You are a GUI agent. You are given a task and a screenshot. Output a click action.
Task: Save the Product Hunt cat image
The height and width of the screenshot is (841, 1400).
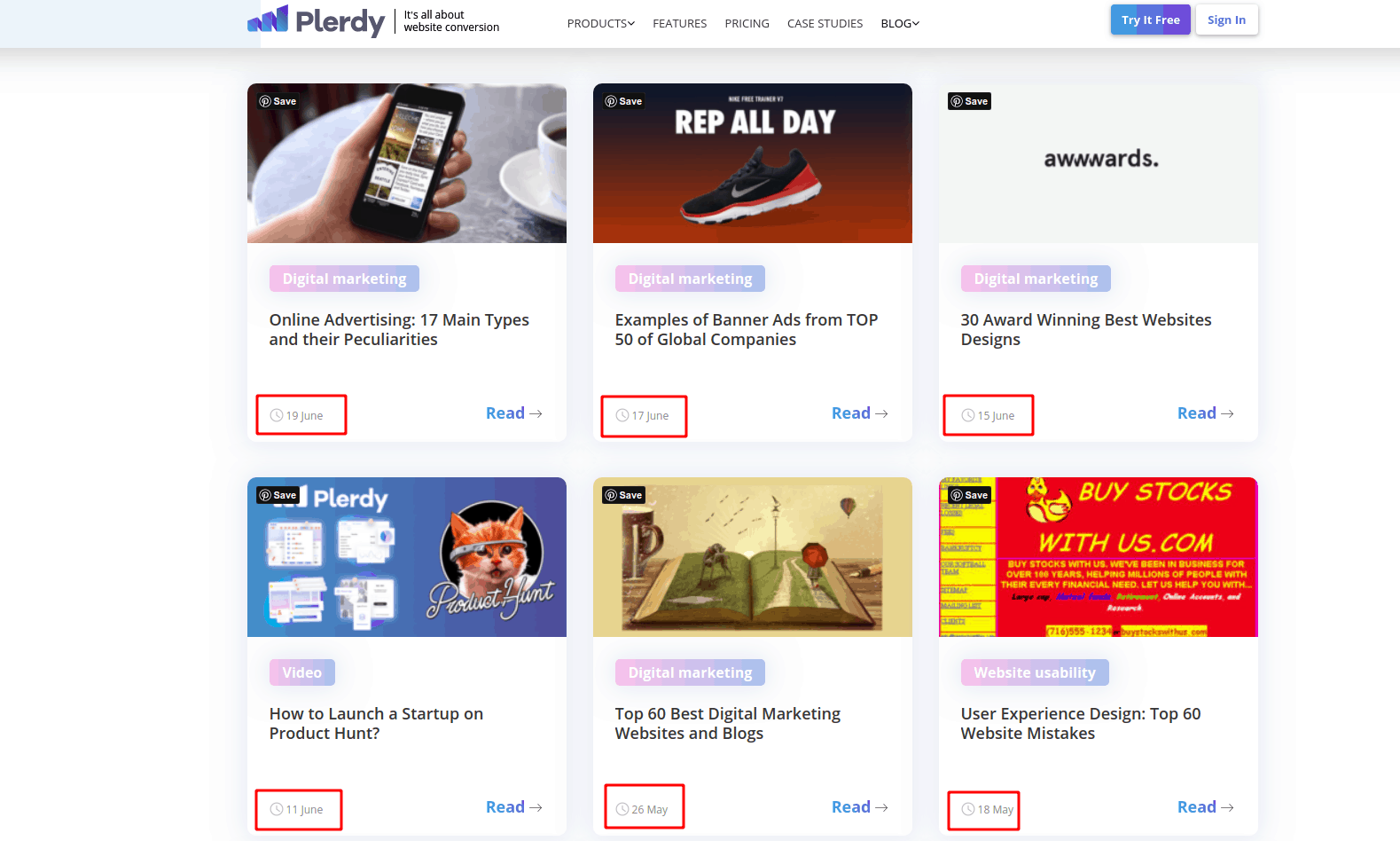tap(278, 495)
